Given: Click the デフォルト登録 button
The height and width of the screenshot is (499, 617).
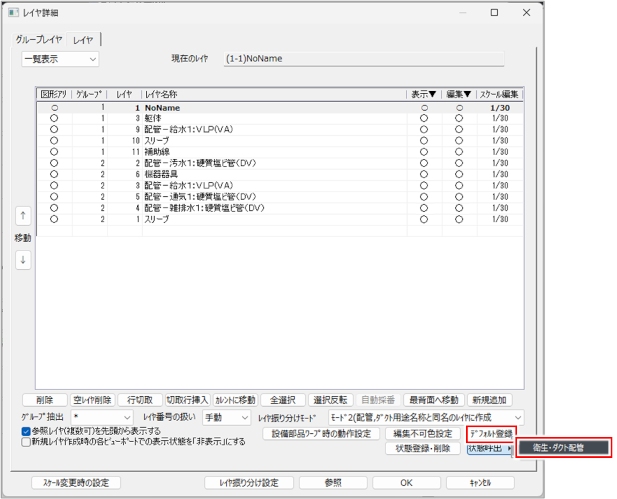Looking at the screenshot, I should (x=490, y=434).
